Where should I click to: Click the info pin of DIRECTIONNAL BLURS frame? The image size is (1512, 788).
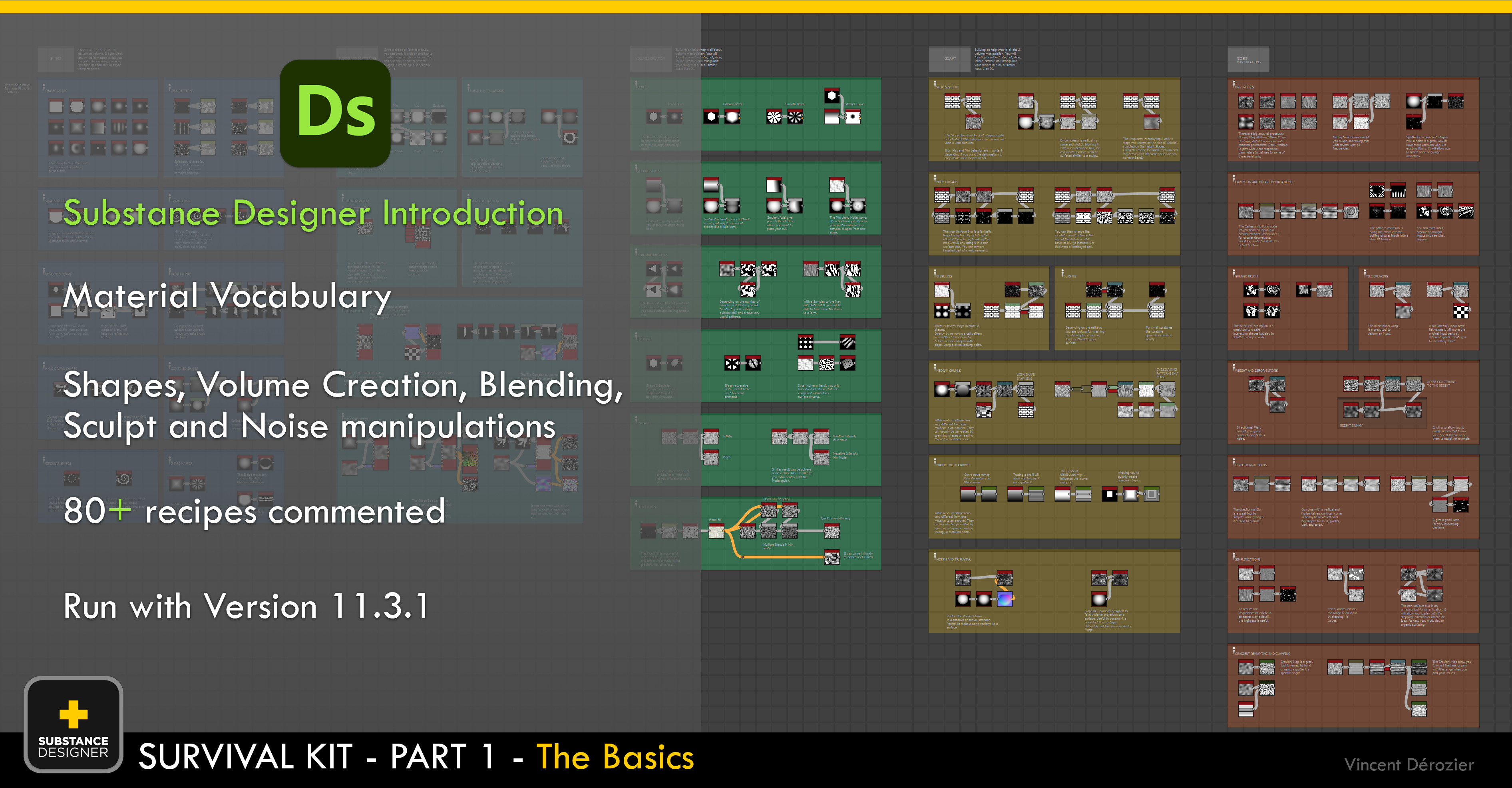coord(1234,461)
